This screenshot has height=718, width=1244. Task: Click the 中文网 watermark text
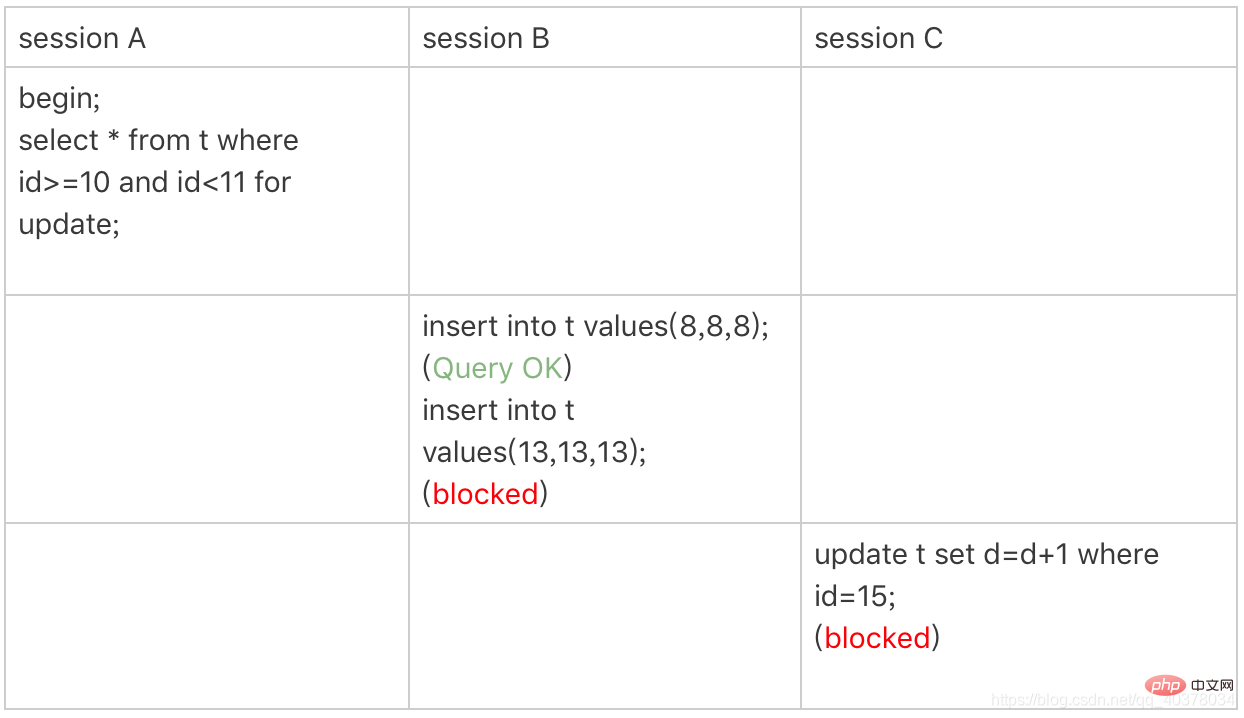click(x=1210, y=686)
